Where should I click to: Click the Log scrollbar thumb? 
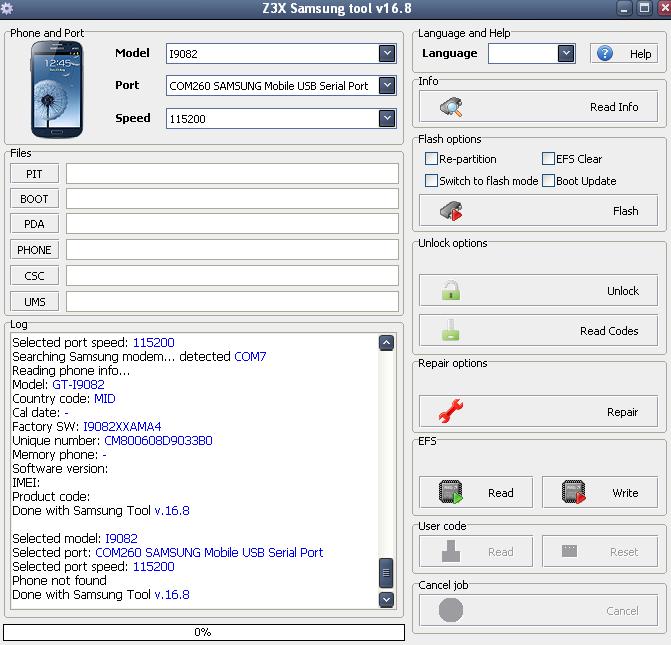(x=386, y=573)
